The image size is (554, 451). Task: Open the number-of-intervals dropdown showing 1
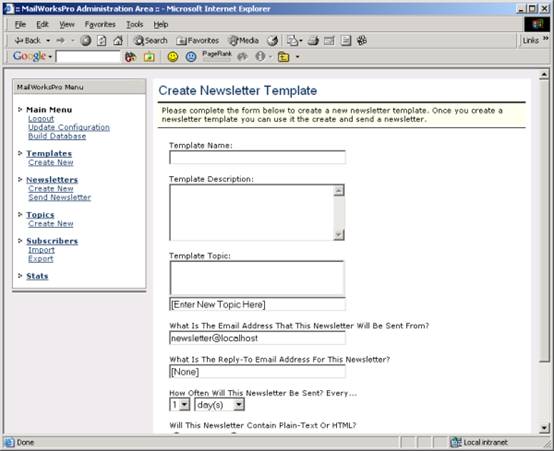pyautogui.click(x=179, y=405)
